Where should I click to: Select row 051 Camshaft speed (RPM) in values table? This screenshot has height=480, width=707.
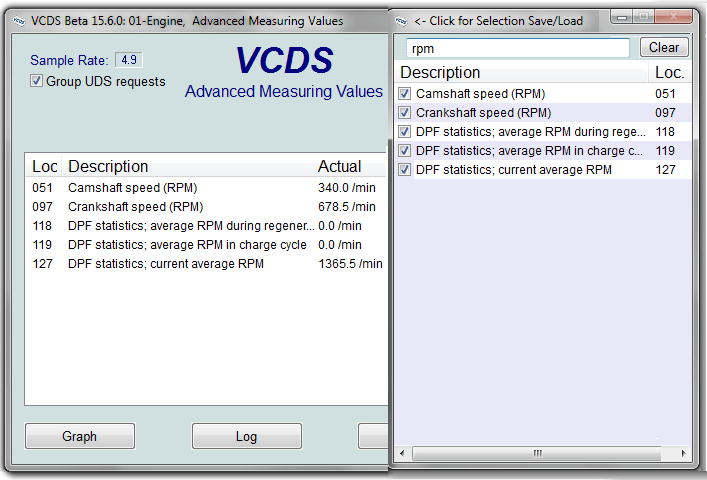[207, 188]
